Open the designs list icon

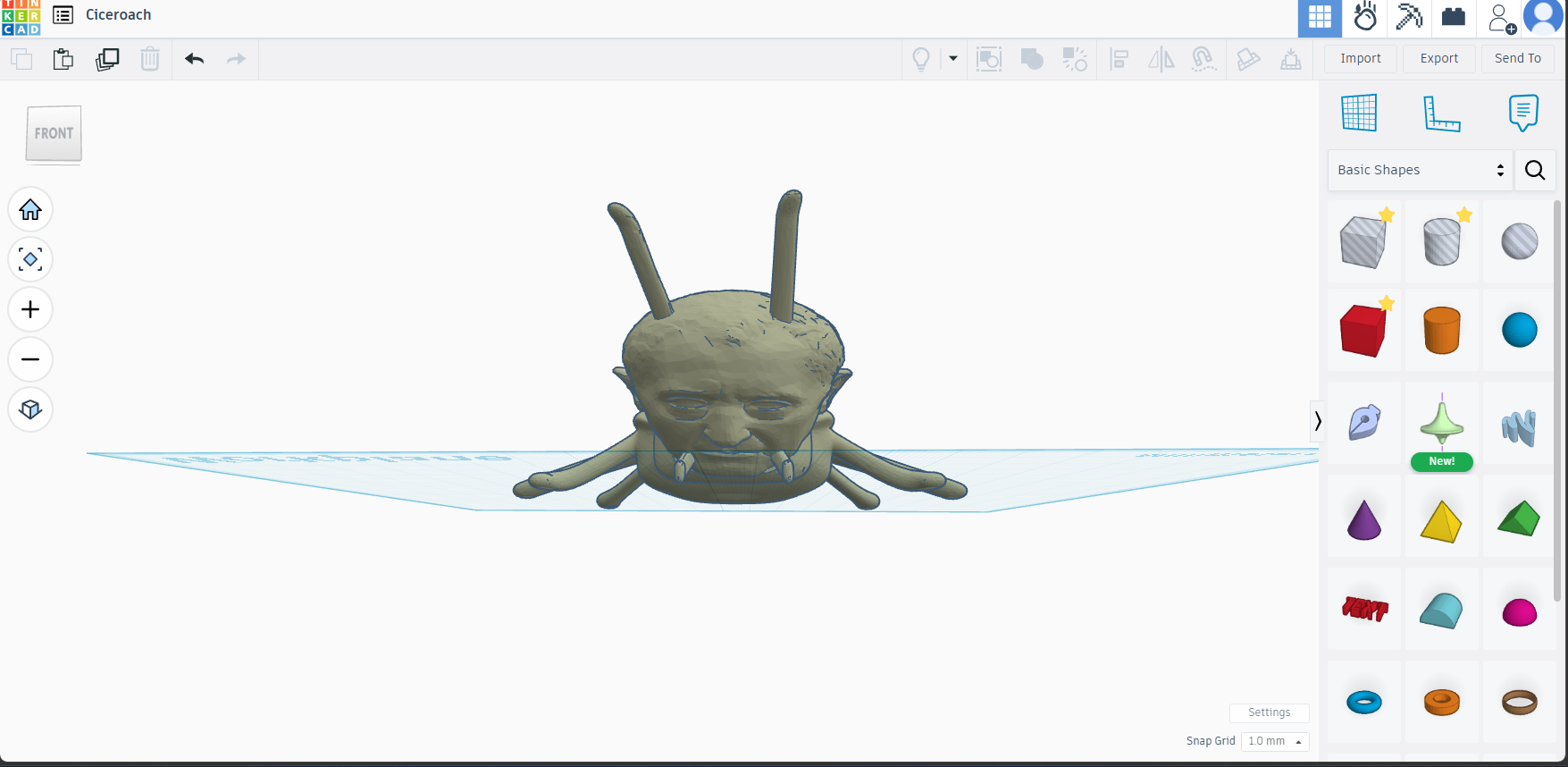pyautogui.click(x=63, y=15)
